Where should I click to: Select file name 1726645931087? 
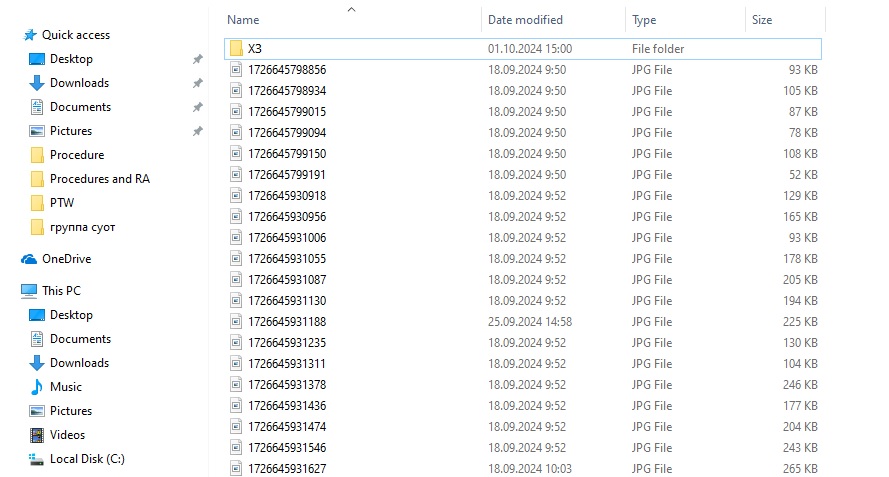[x=287, y=280]
